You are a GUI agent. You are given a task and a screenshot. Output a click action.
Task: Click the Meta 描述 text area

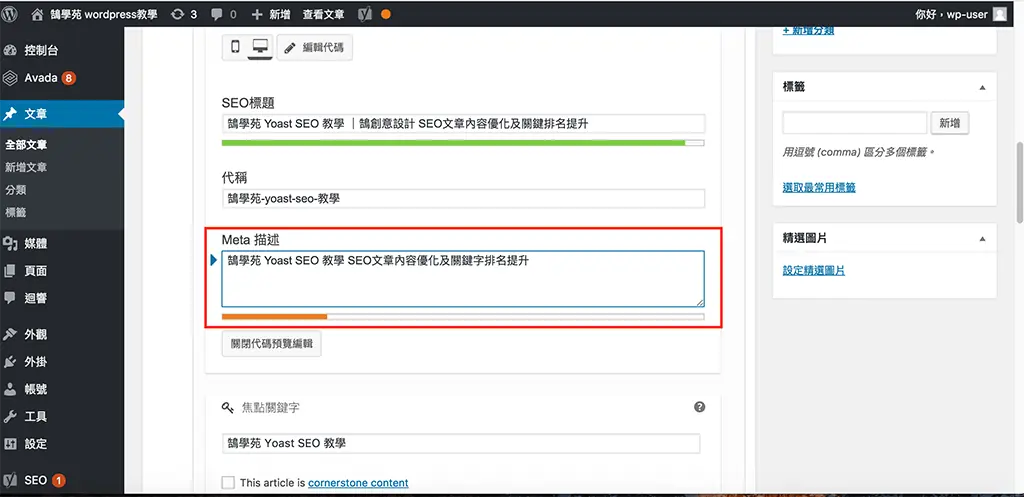click(x=463, y=279)
